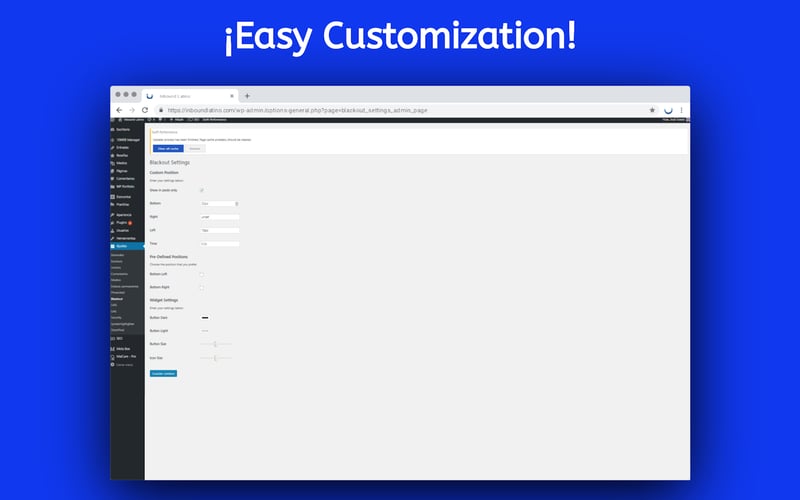The width and height of the screenshot is (800, 500).
Task: Open Entradas pin icon in sidebar
Action: coord(113,148)
